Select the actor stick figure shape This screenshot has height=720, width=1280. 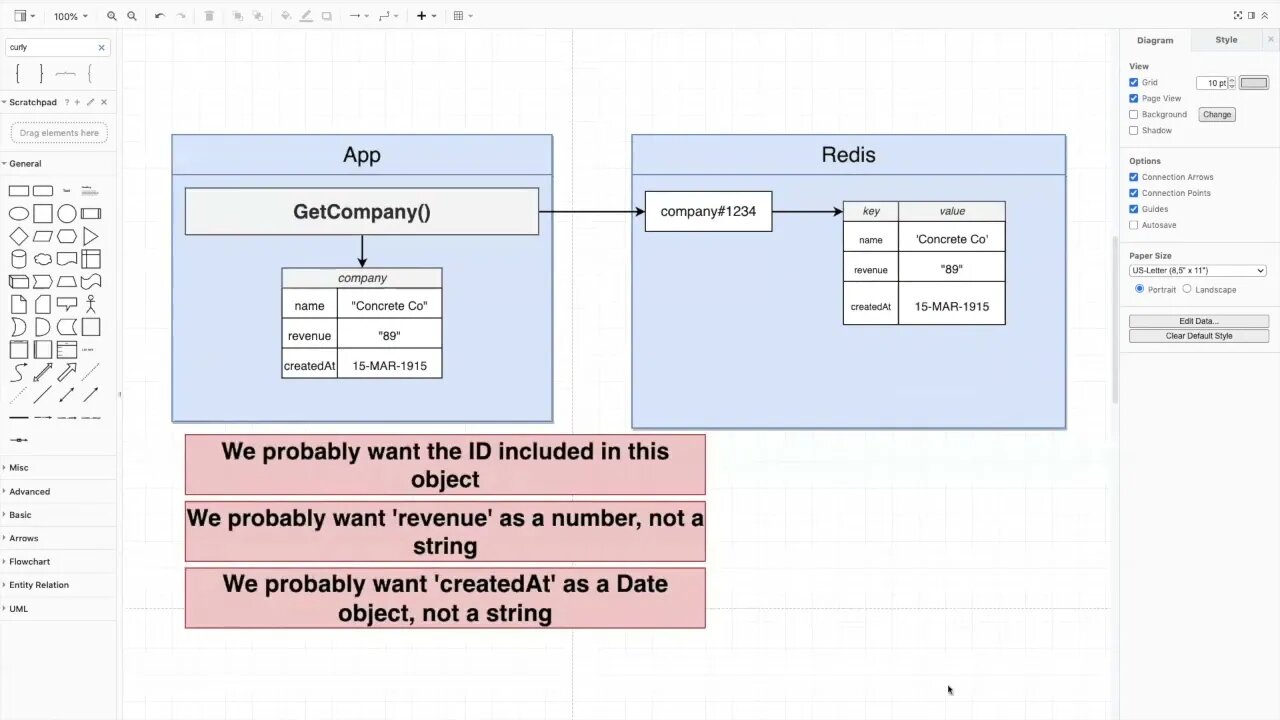point(91,304)
